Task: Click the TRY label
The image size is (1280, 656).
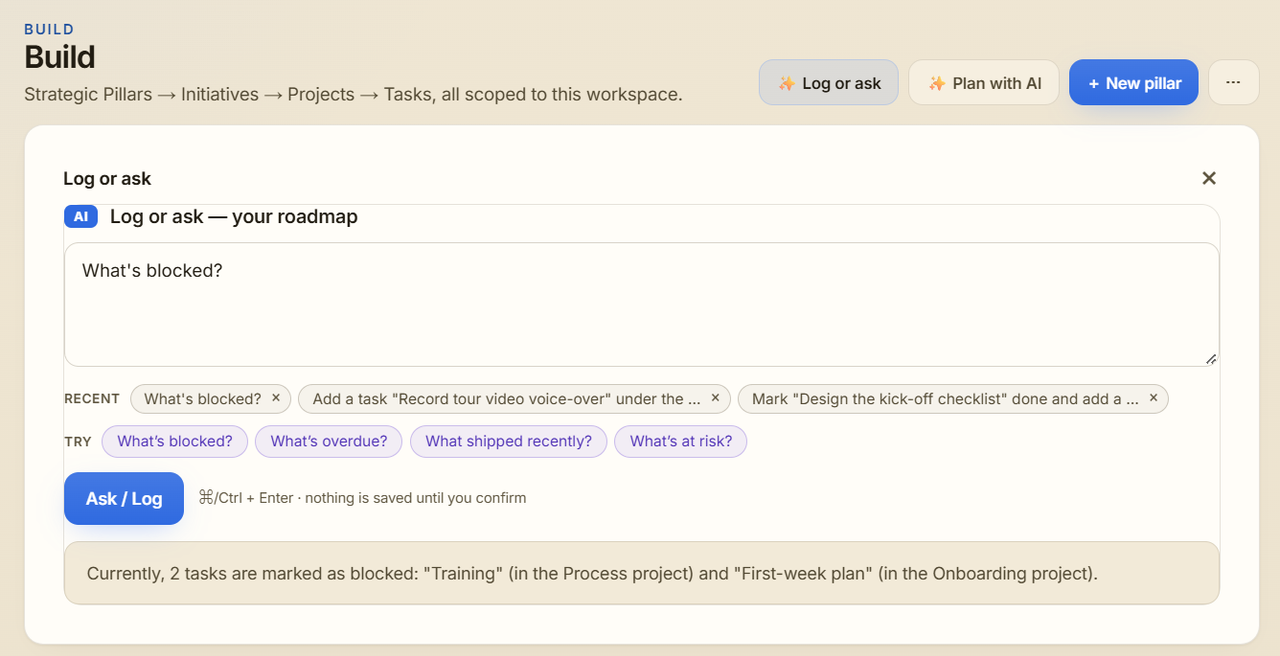Action: (x=78, y=442)
